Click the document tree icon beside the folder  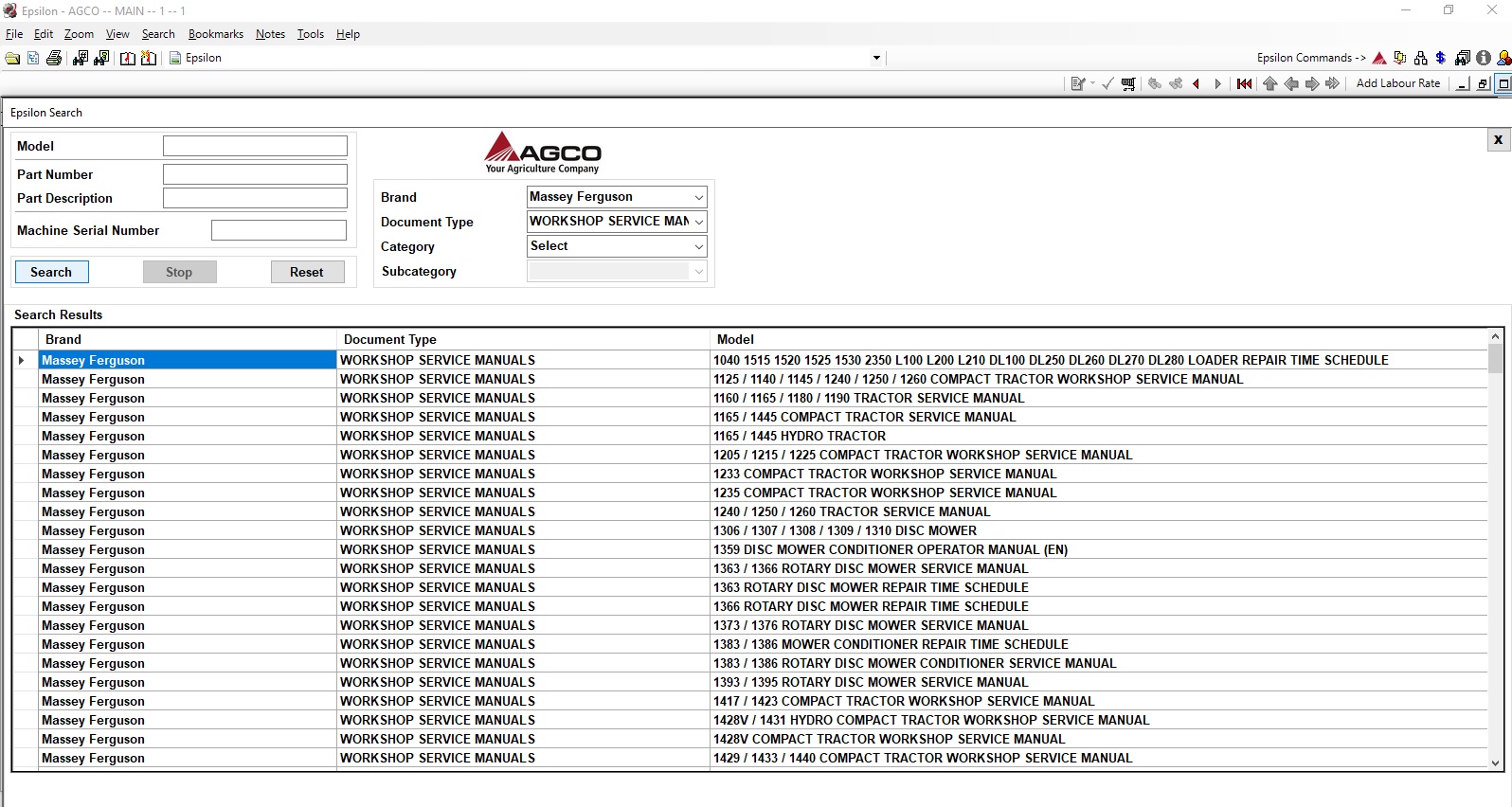(33, 58)
